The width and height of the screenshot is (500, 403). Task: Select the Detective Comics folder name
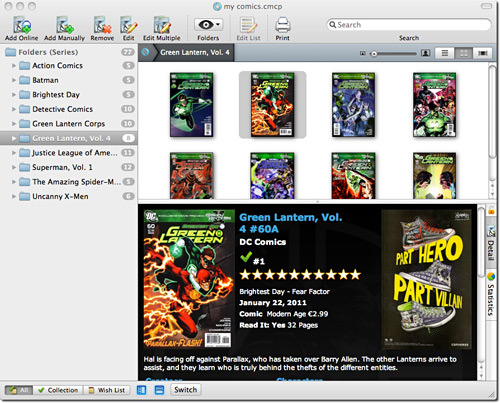[62, 109]
